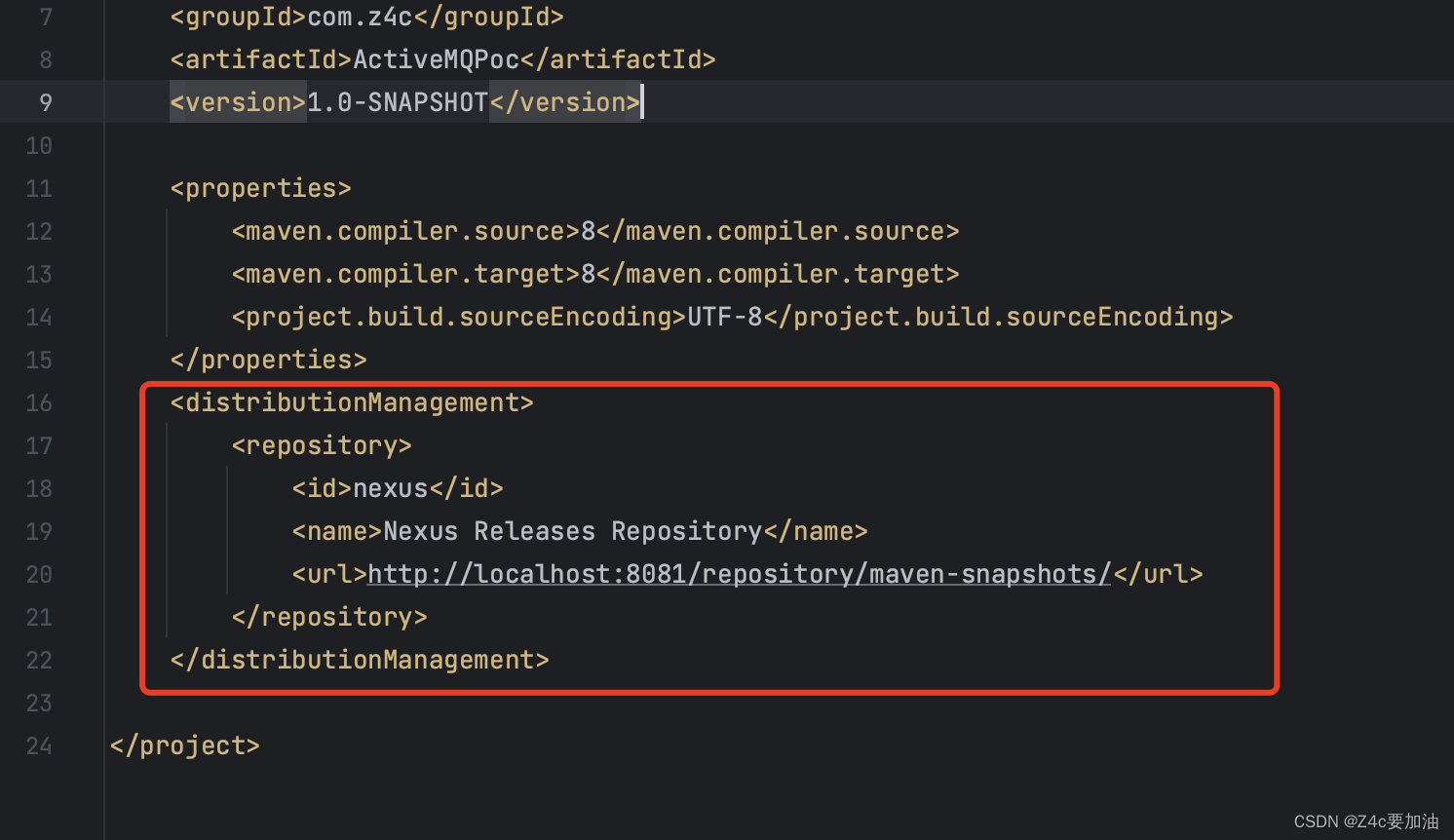This screenshot has width=1454, height=840.
Task: Click the opening distributionManagement tag
Action: point(352,402)
